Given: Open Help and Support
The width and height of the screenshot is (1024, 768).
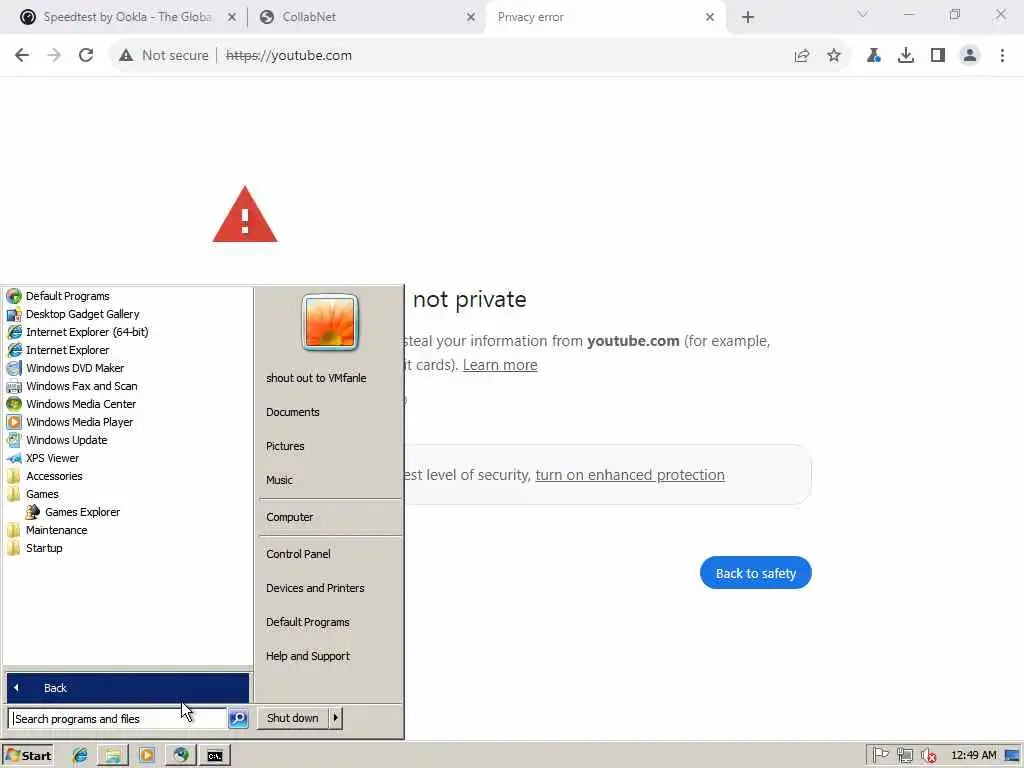Looking at the screenshot, I should (x=308, y=656).
